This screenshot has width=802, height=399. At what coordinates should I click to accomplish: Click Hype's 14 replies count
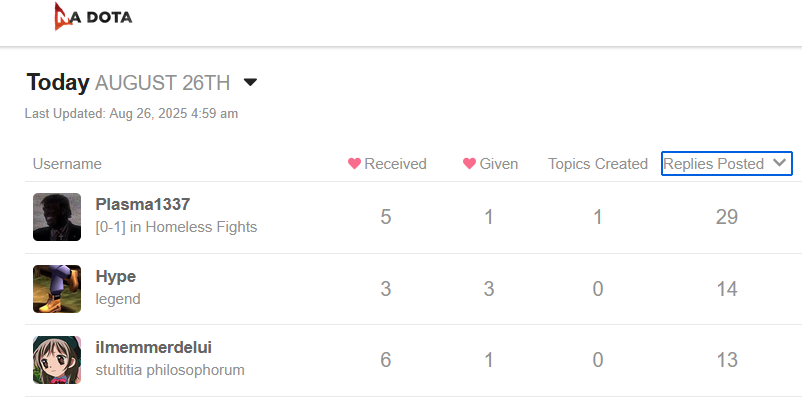click(726, 289)
